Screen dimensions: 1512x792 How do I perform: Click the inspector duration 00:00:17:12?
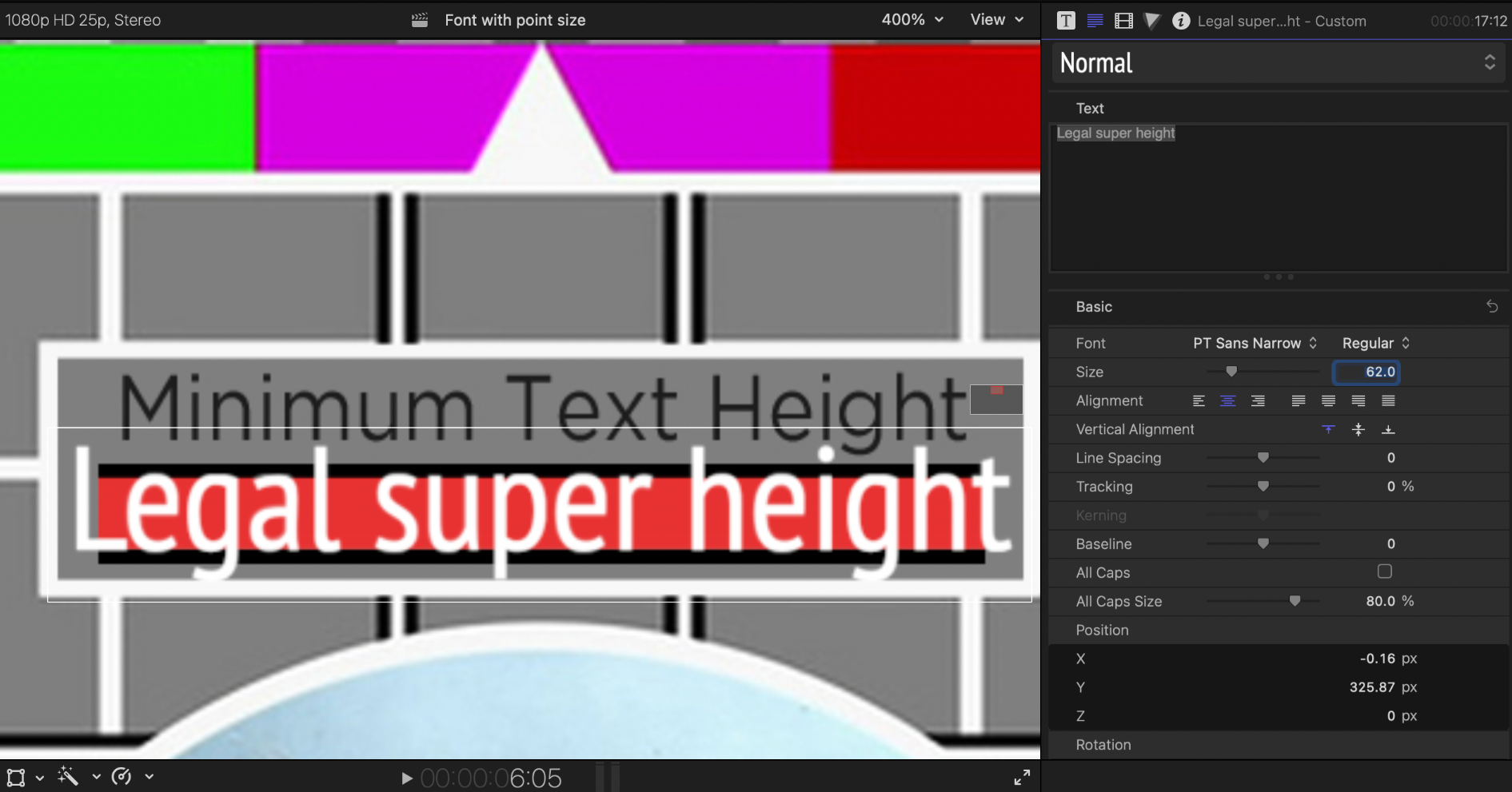click(1469, 22)
